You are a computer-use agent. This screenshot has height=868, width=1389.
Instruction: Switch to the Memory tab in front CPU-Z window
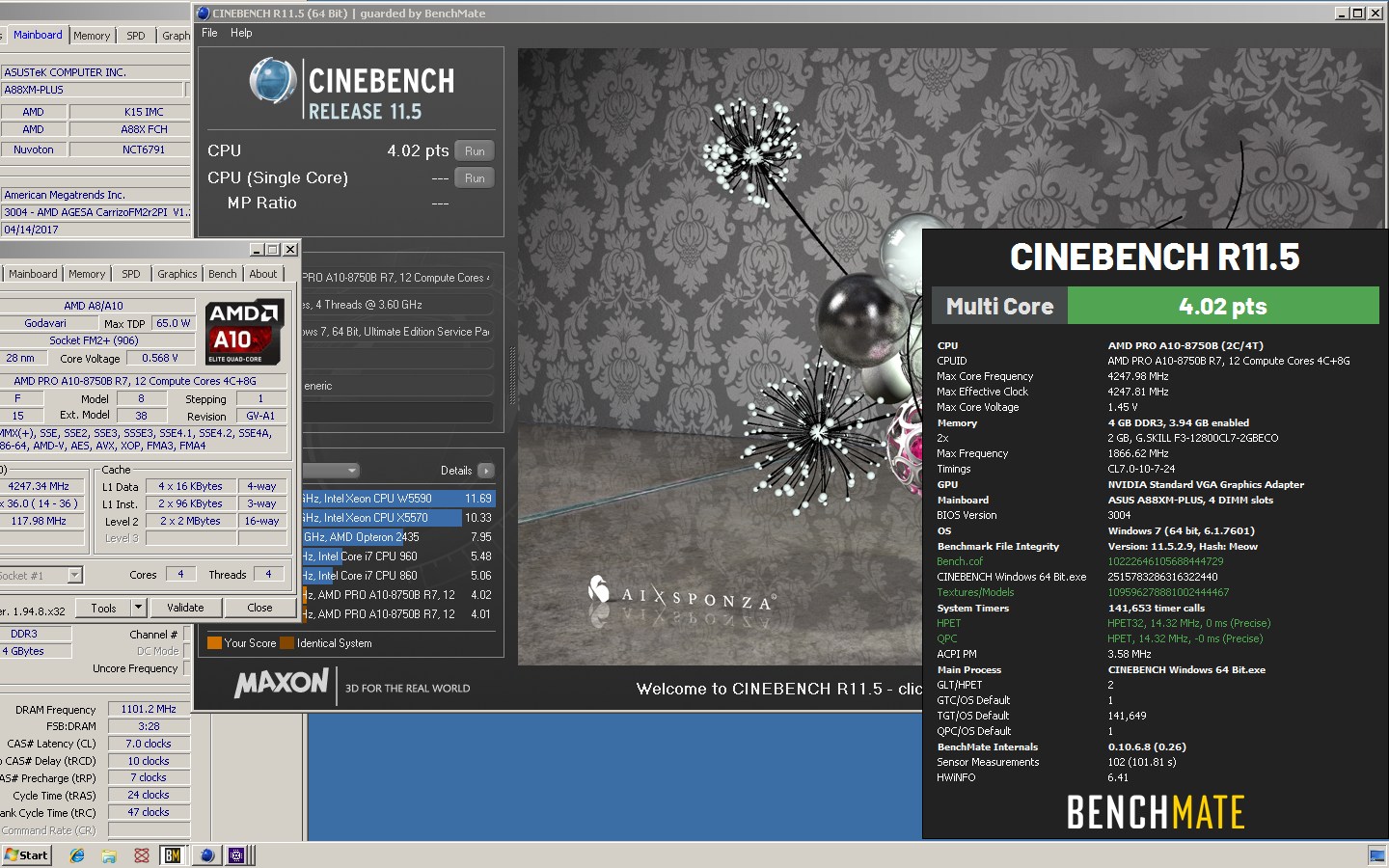click(x=87, y=274)
